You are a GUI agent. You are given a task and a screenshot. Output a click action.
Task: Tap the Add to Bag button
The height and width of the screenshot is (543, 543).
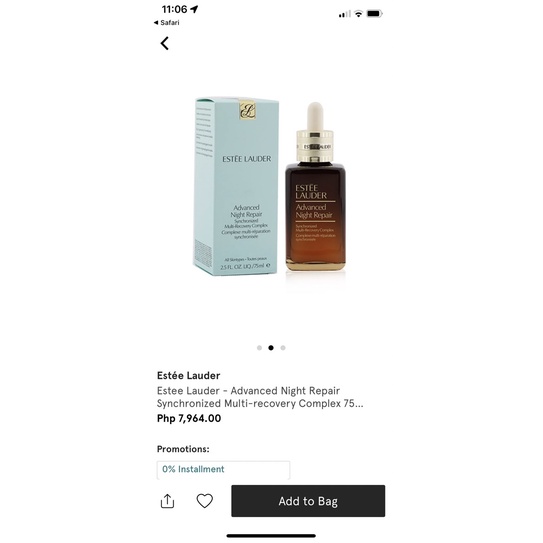(x=308, y=501)
